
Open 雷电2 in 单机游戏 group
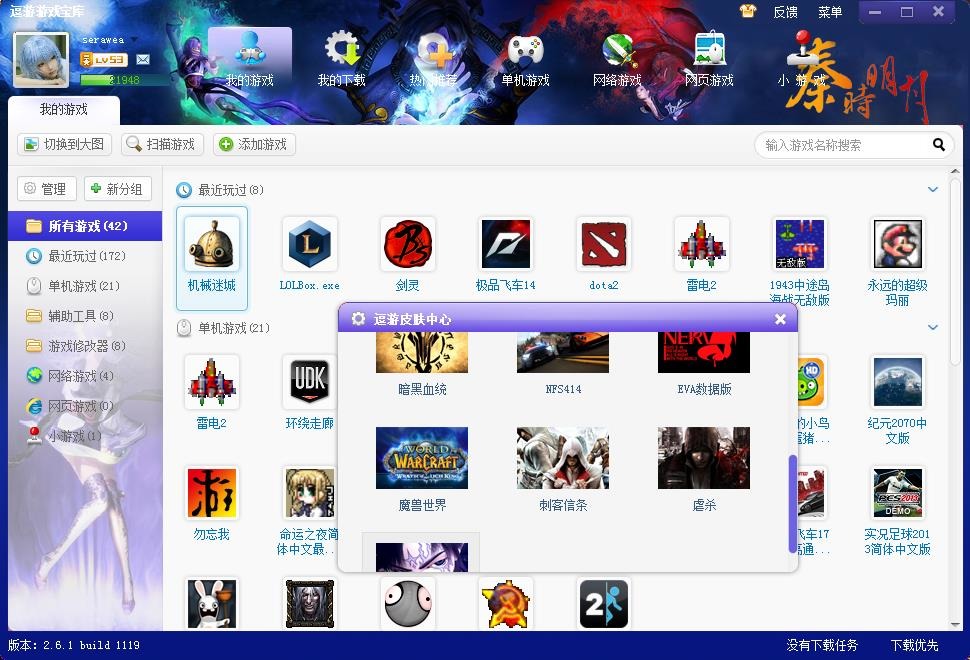point(212,382)
